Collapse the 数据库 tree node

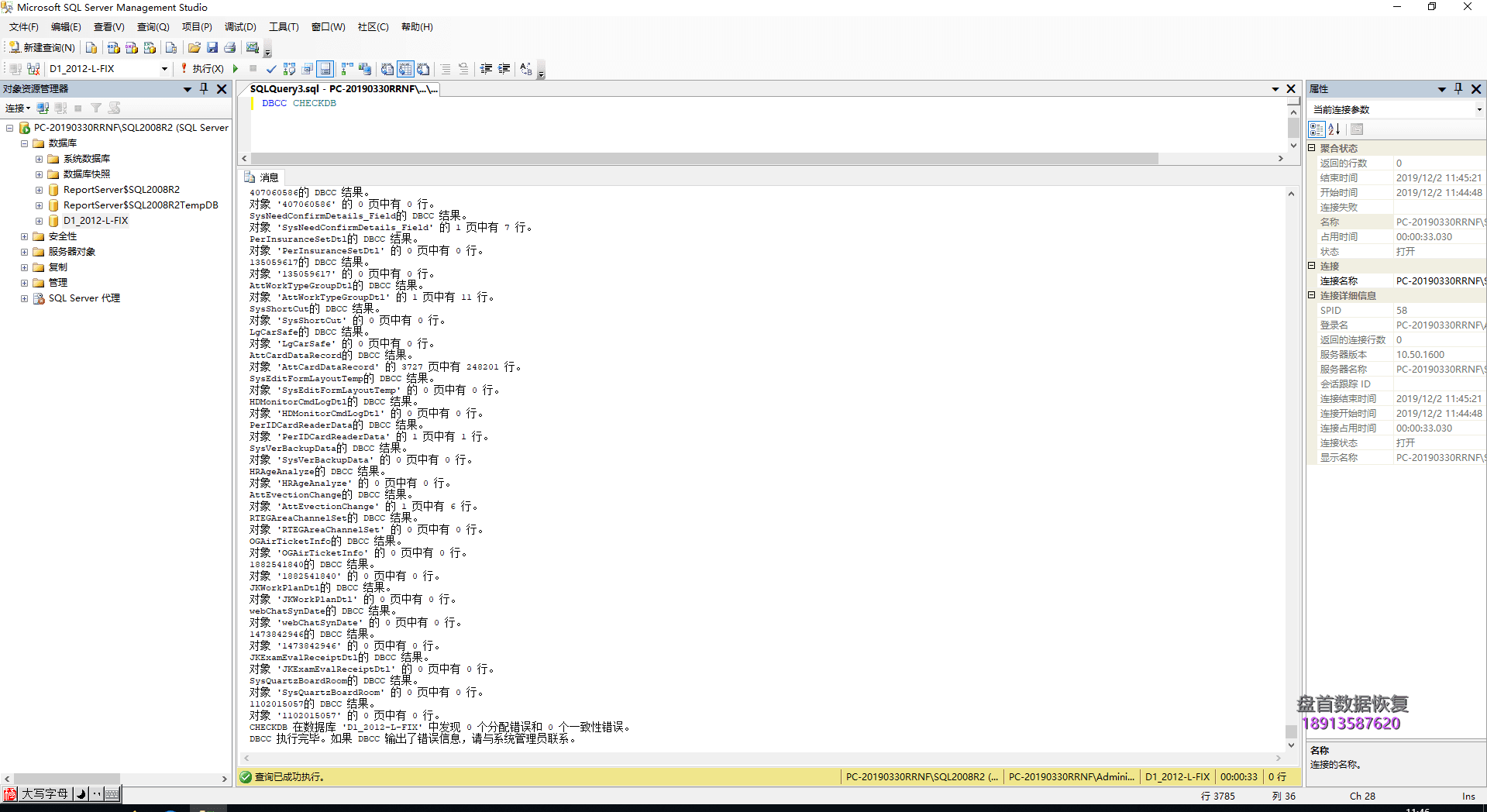pyautogui.click(x=24, y=143)
